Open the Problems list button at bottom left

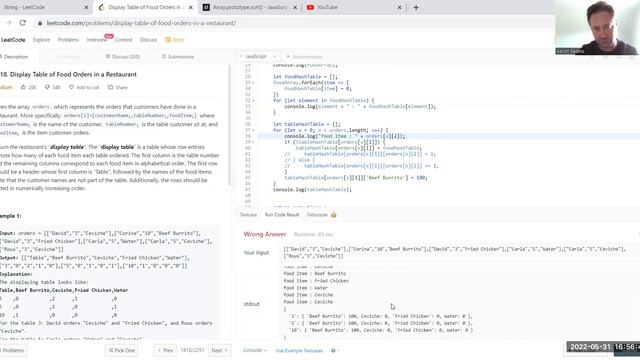pyautogui.click(x=13, y=351)
